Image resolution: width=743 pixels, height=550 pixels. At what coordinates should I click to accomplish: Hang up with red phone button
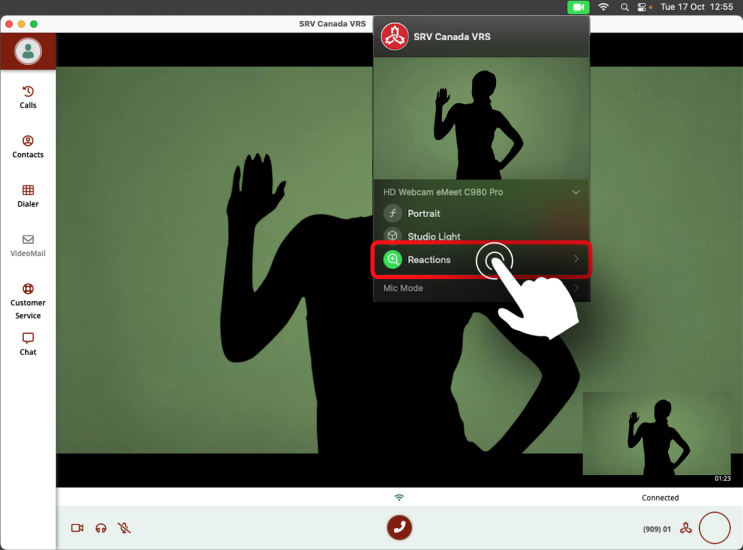coord(399,527)
